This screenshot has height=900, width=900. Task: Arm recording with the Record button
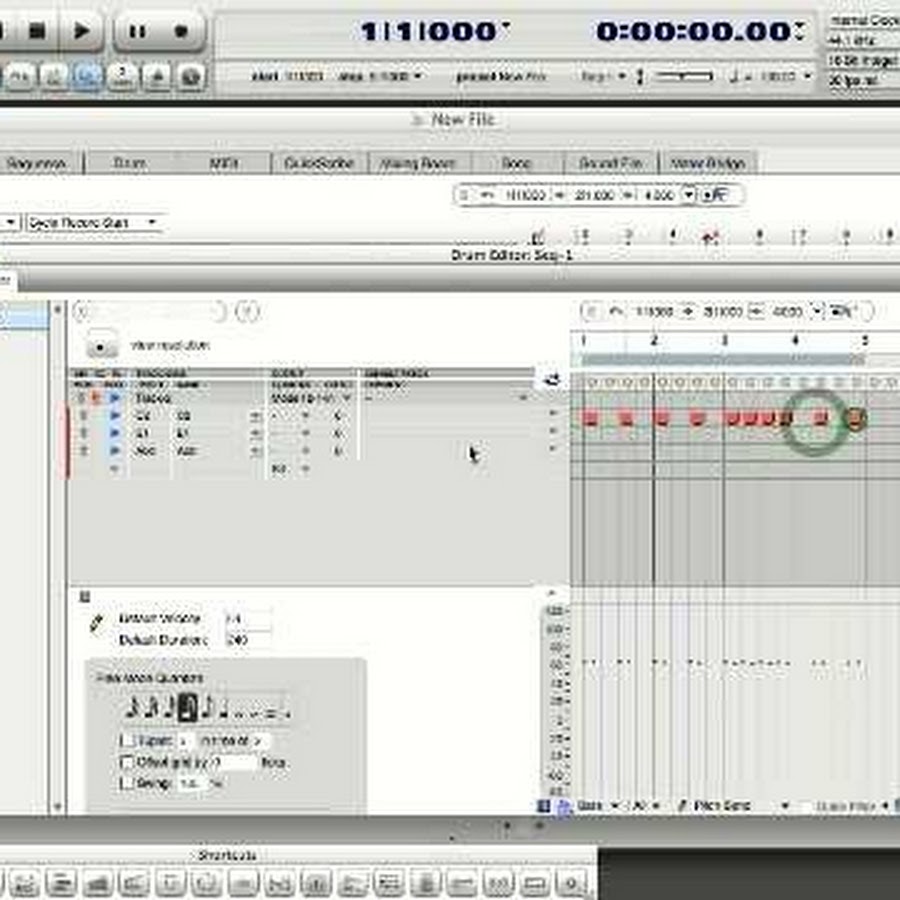tap(181, 30)
